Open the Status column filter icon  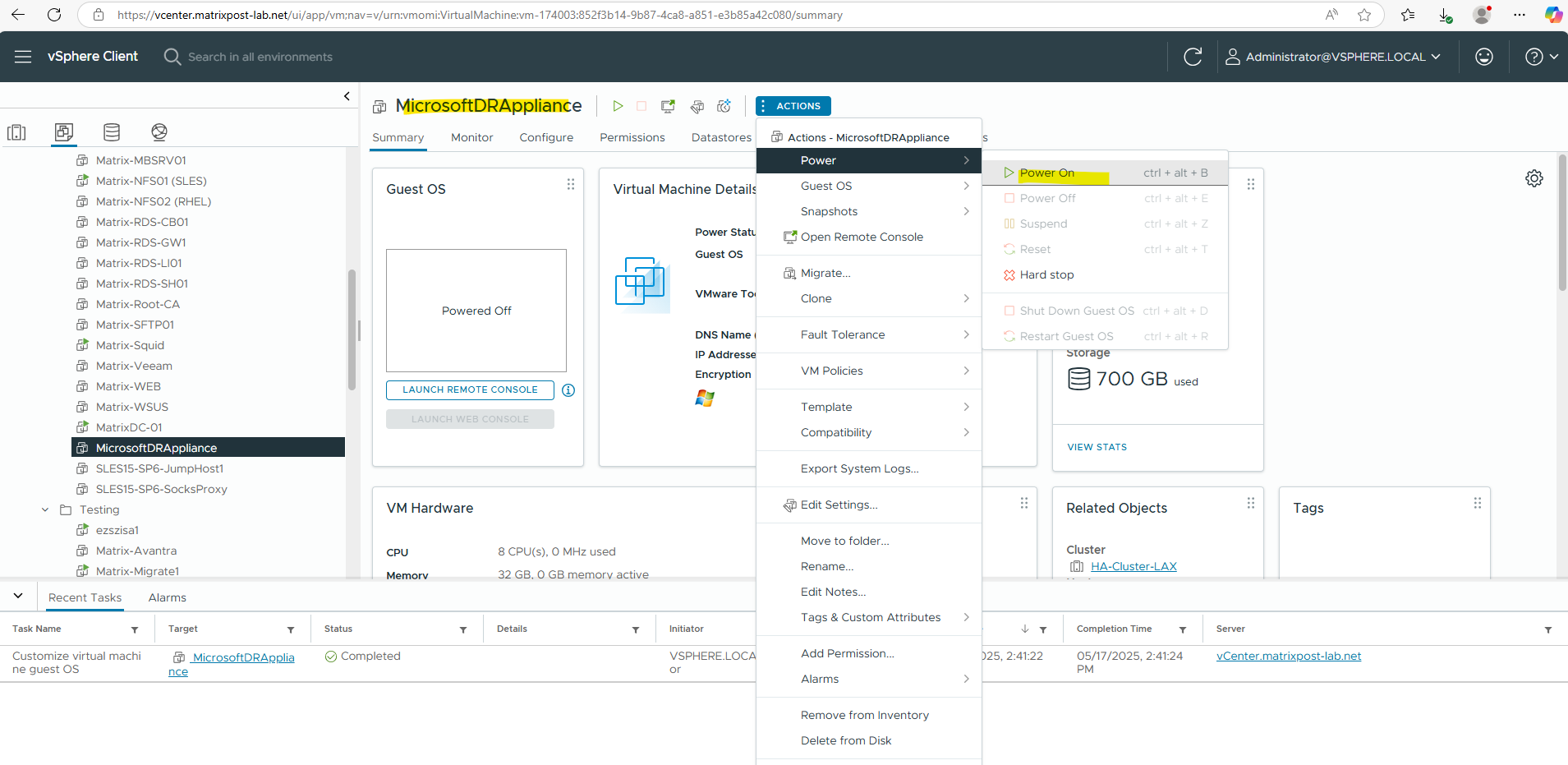tap(463, 629)
